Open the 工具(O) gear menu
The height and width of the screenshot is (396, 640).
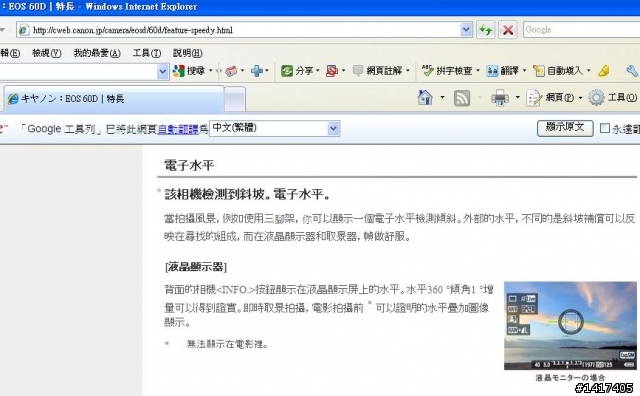[613, 98]
